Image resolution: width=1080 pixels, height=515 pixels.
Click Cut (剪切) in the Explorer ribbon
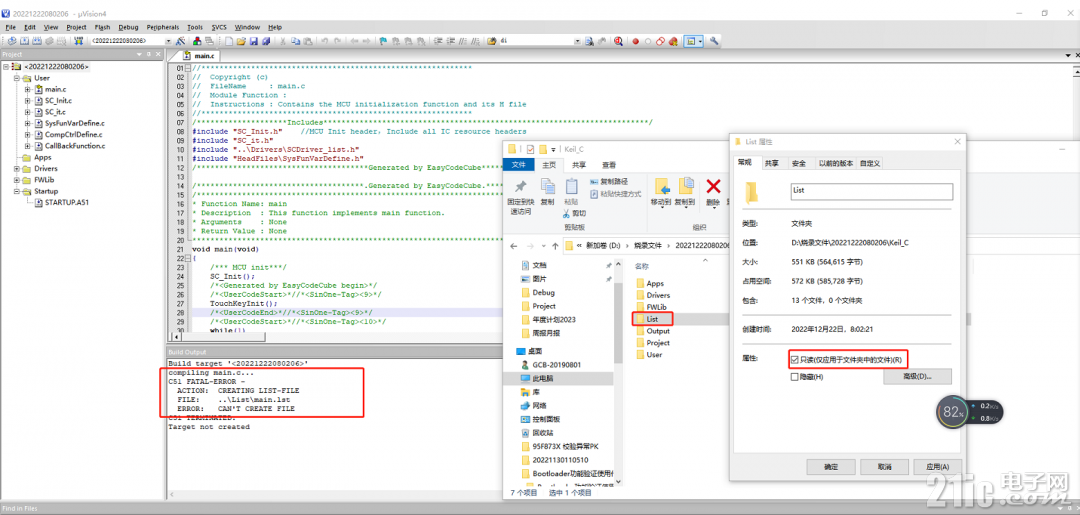point(573,213)
